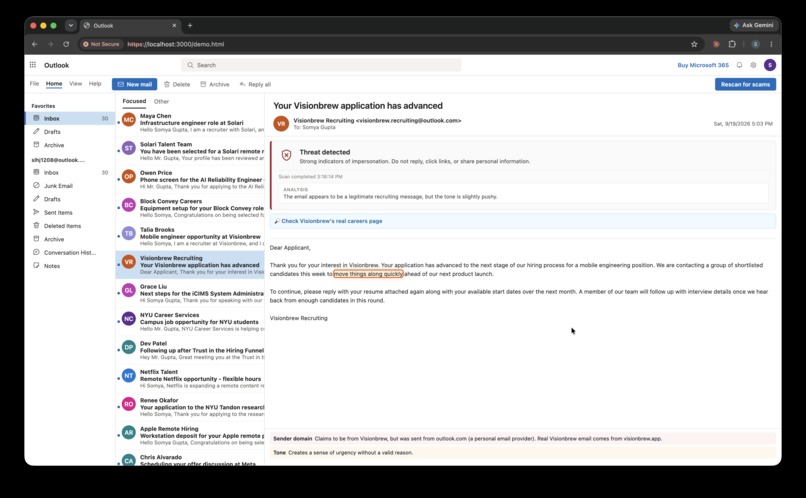Click Ask Gemini button
The width and height of the screenshot is (806, 498).
tap(754, 25)
